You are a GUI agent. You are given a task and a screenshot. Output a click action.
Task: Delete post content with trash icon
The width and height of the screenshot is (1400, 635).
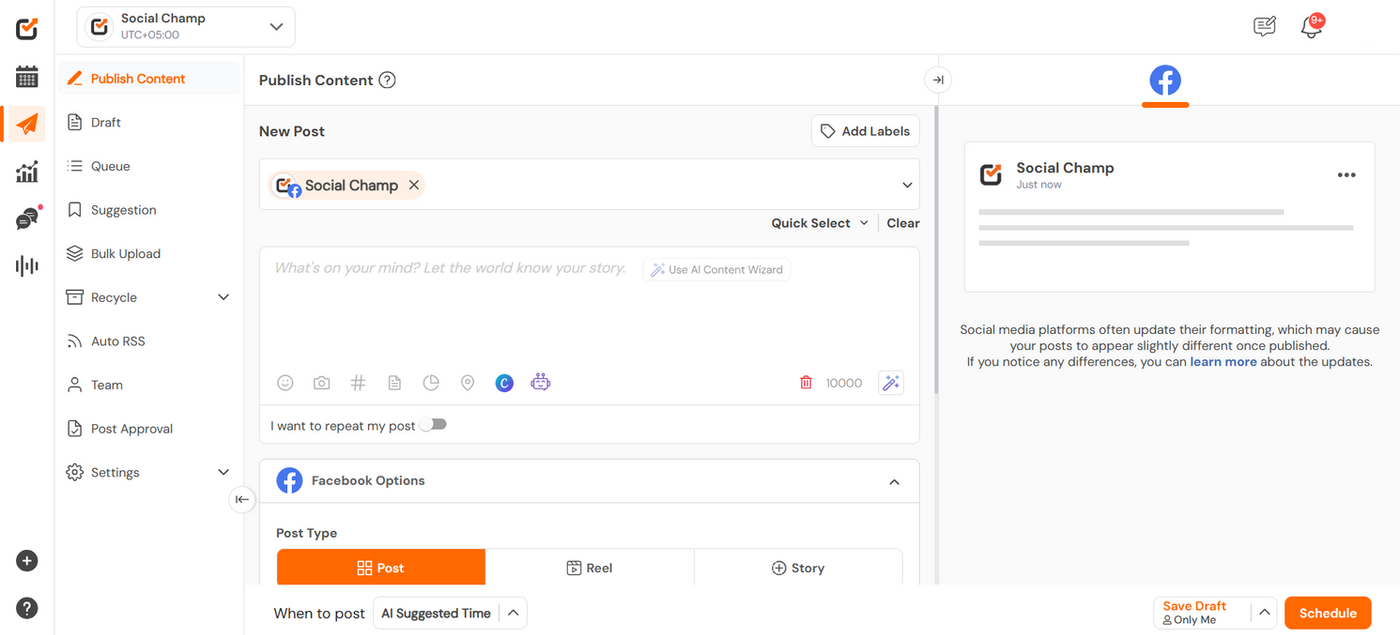pyautogui.click(x=806, y=383)
